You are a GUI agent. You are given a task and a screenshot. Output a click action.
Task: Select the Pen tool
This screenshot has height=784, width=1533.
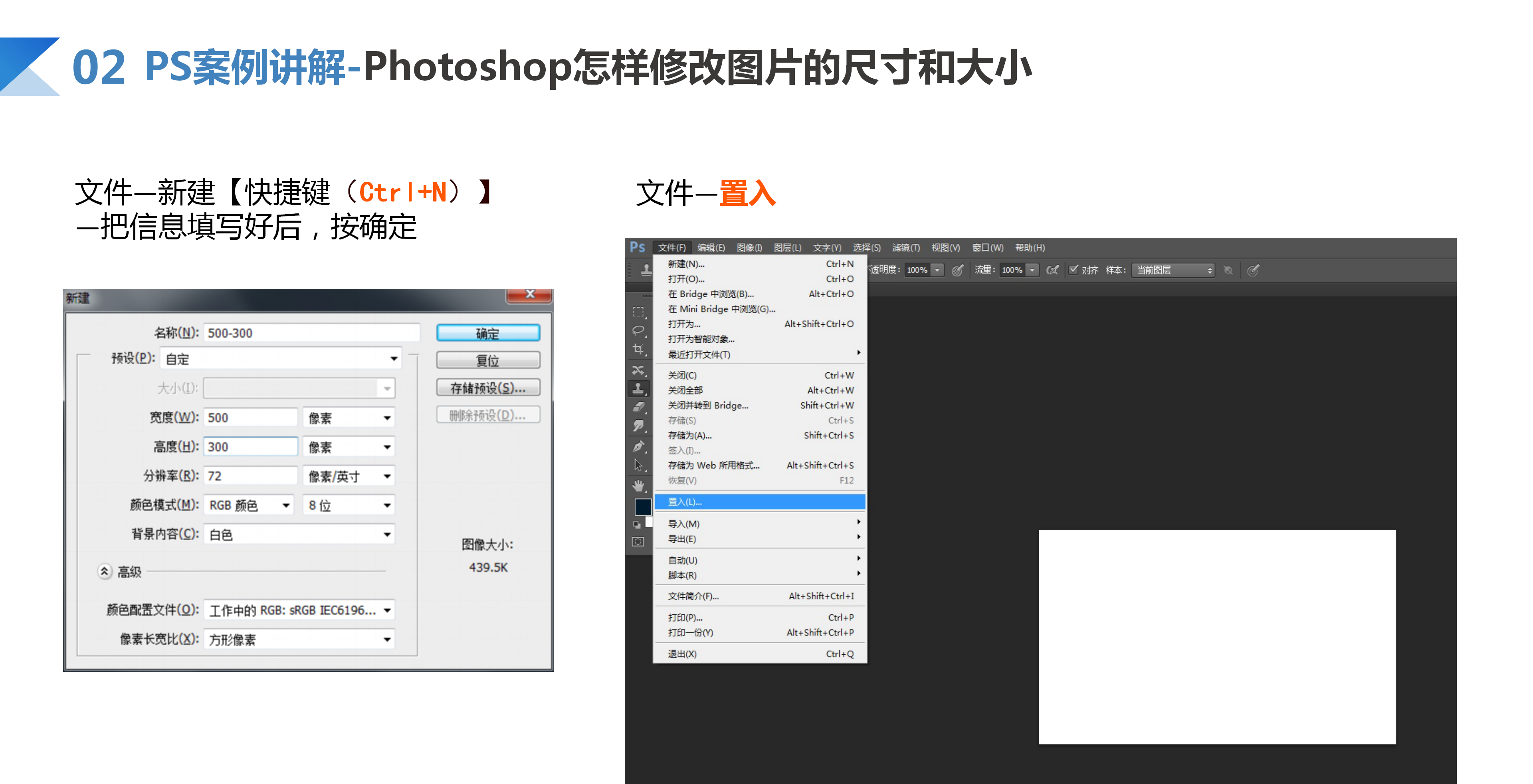pyautogui.click(x=639, y=446)
